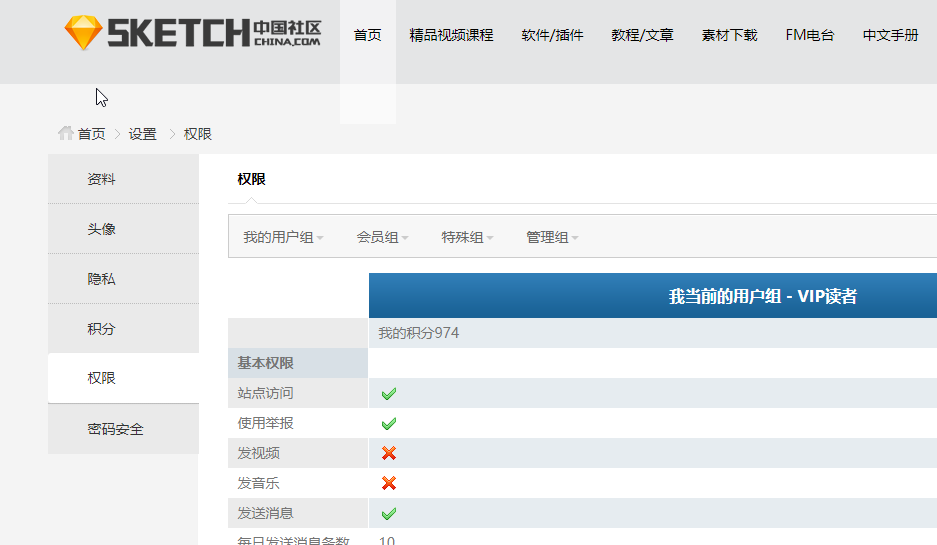The image size is (937, 545).
Task: Click the 使用举报 row label
Action: (265, 423)
